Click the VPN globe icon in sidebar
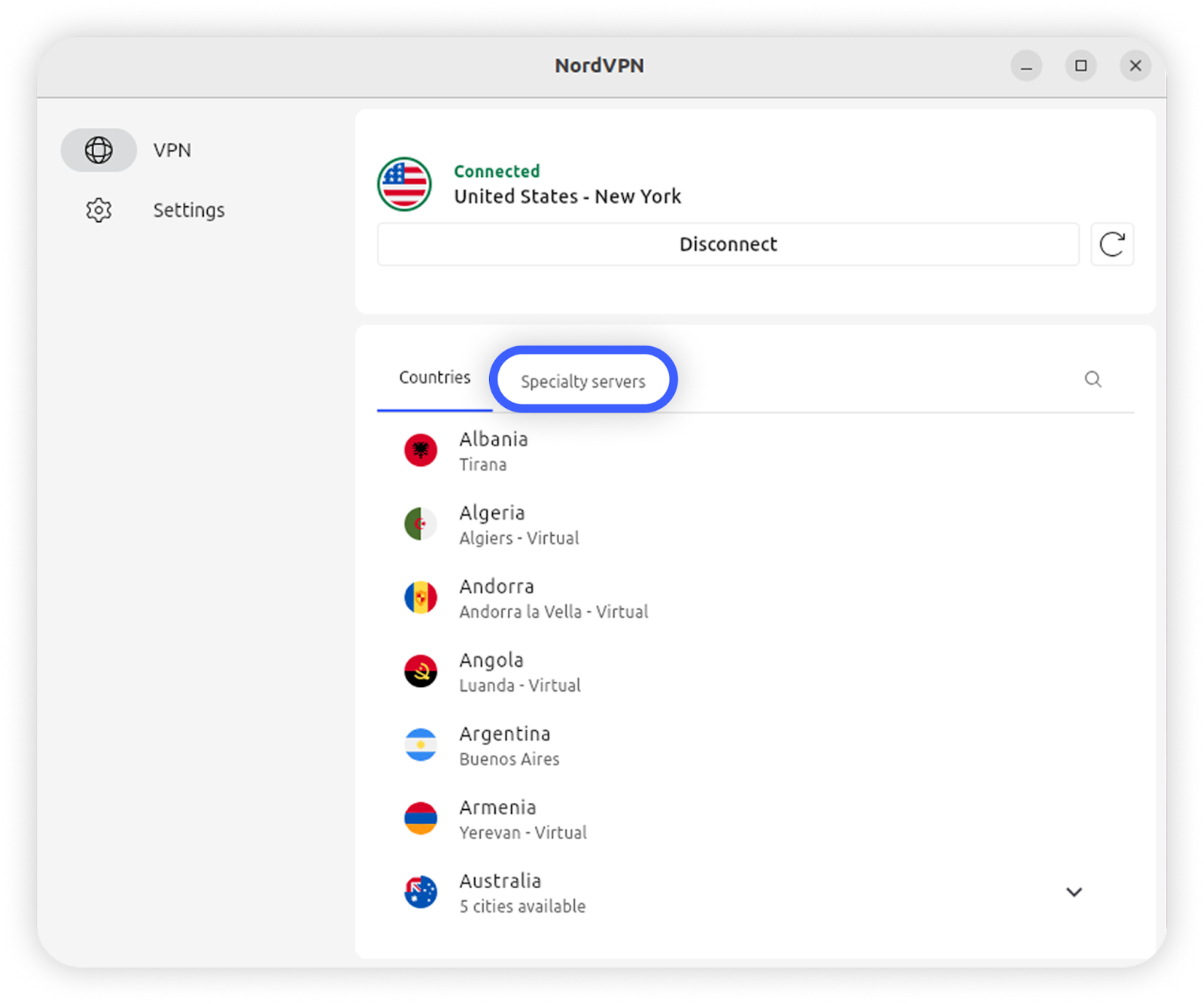 pyautogui.click(x=99, y=150)
